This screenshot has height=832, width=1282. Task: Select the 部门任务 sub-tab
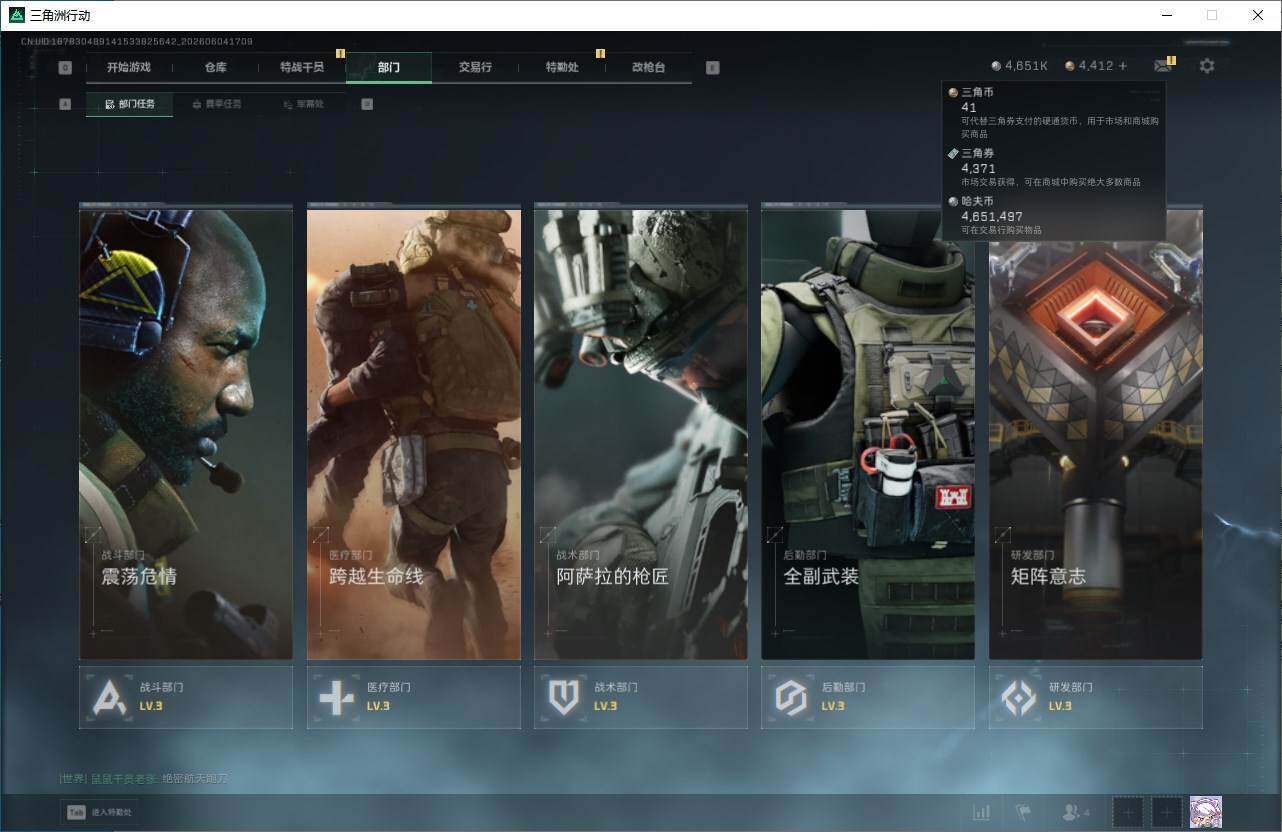click(129, 104)
